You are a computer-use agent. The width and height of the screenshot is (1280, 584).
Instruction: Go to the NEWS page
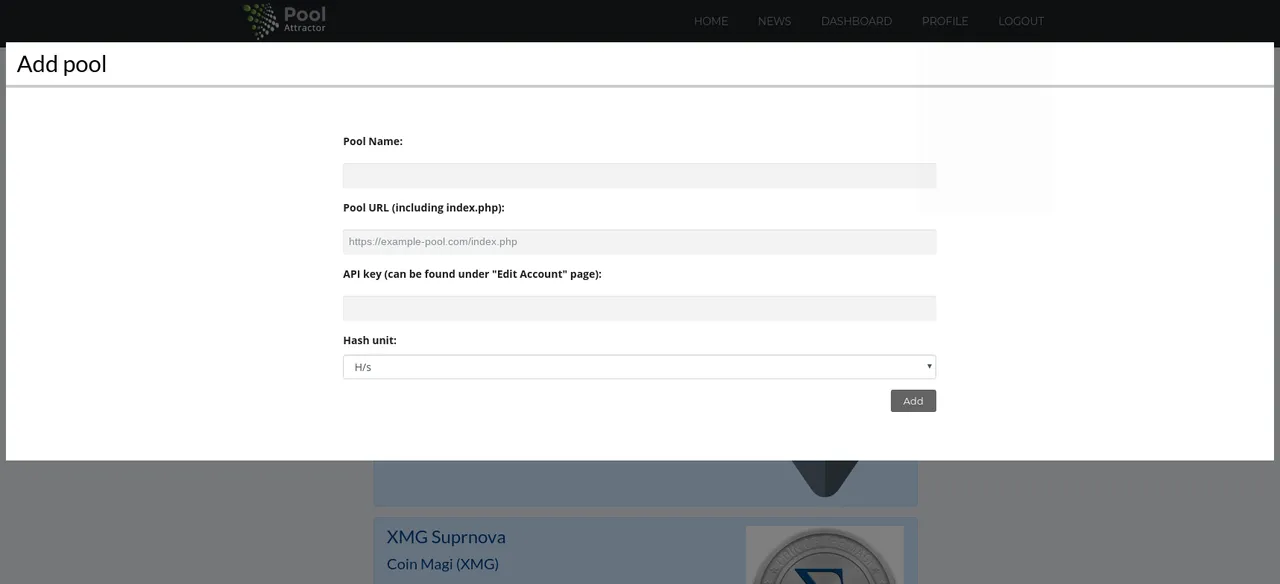(x=774, y=21)
